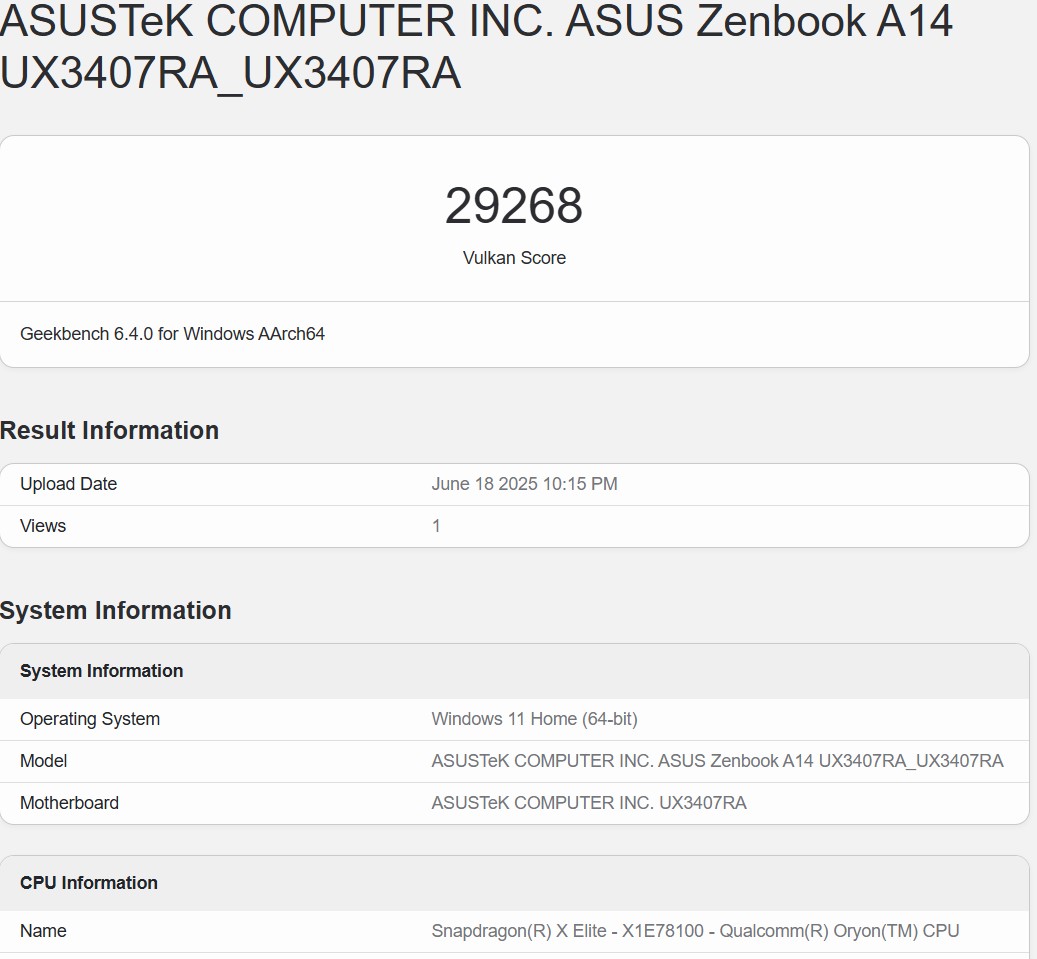Select the Model row label
This screenshot has width=1037, height=959.
click(x=44, y=761)
